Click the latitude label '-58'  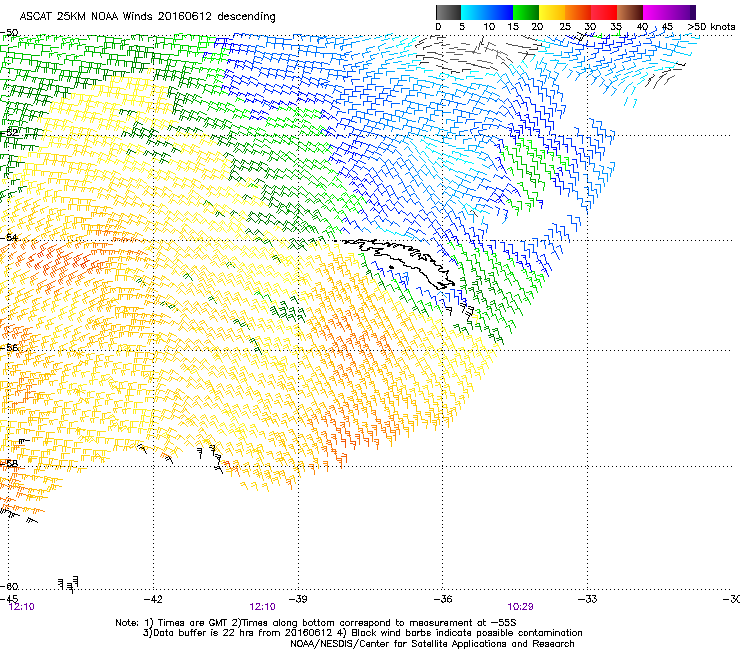[9, 464]
